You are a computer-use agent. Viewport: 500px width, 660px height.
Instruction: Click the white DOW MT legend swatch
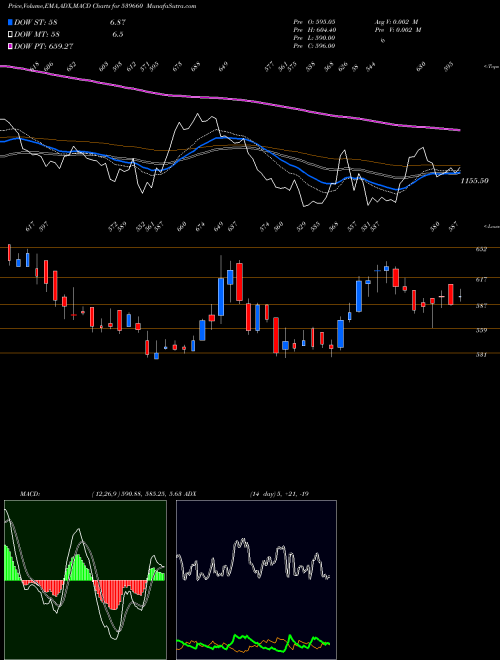[10, 35]
